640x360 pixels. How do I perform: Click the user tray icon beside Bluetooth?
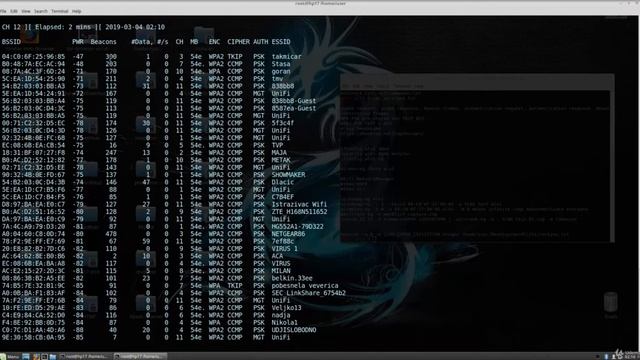tap(613, 356)
